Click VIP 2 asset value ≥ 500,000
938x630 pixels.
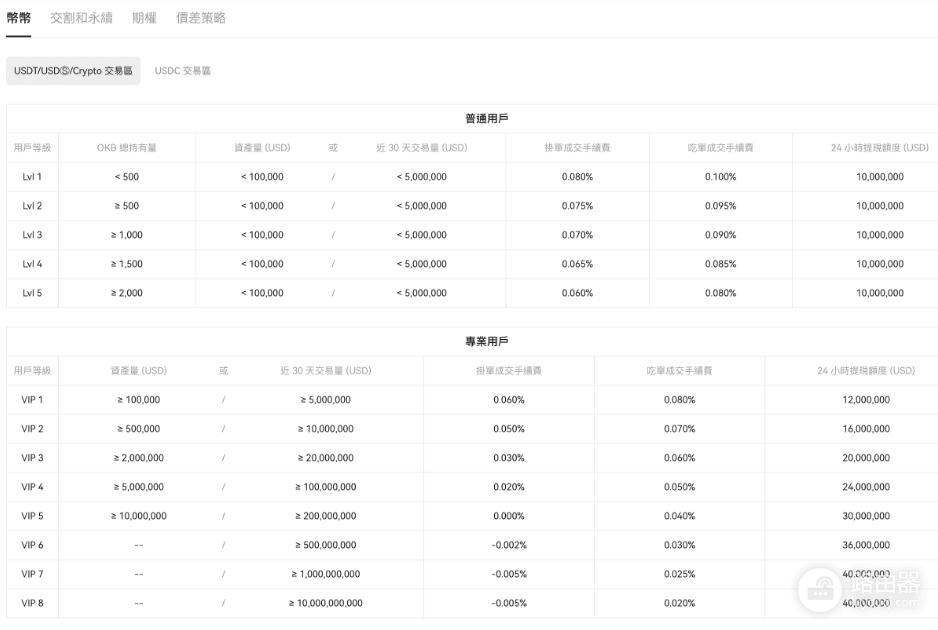139,428
